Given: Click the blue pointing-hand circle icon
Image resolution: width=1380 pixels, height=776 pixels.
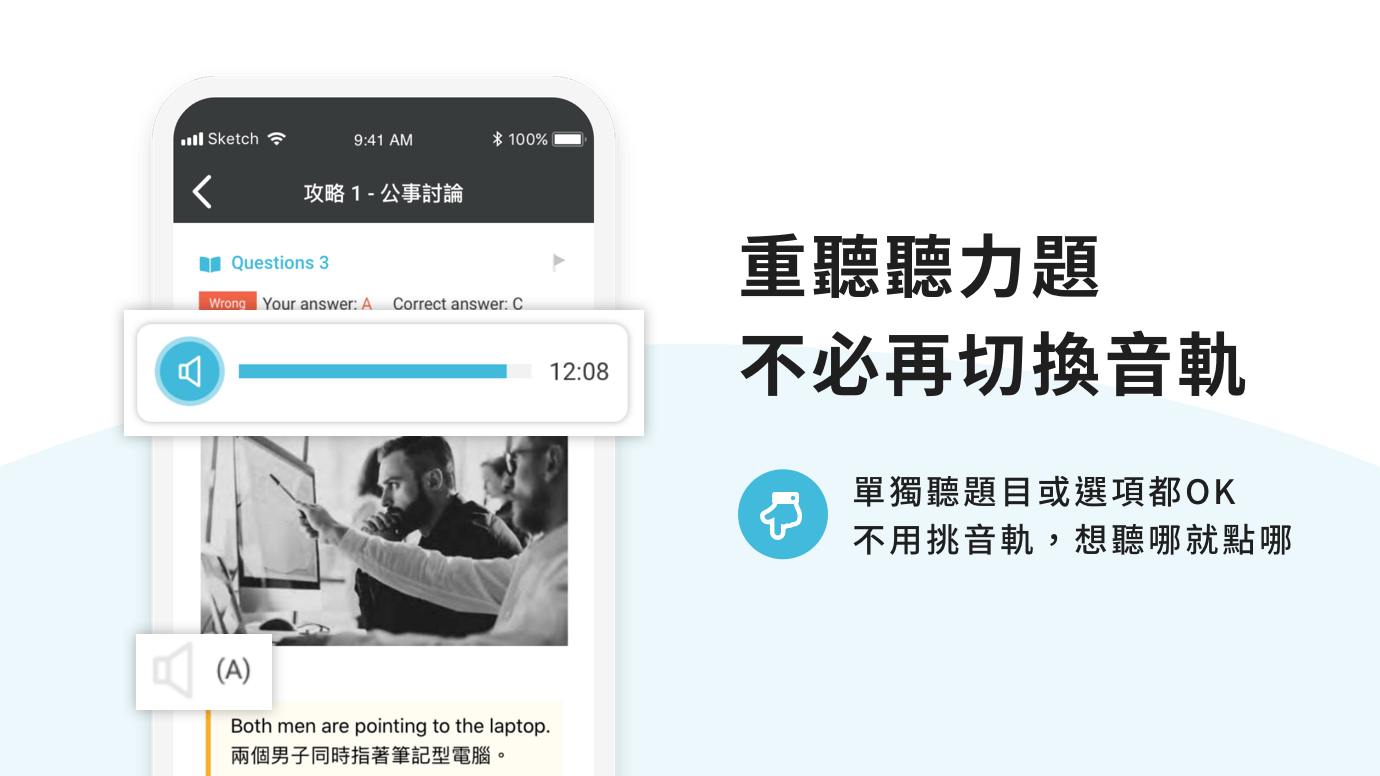Looking at the screenshot, I should point(783,514).
